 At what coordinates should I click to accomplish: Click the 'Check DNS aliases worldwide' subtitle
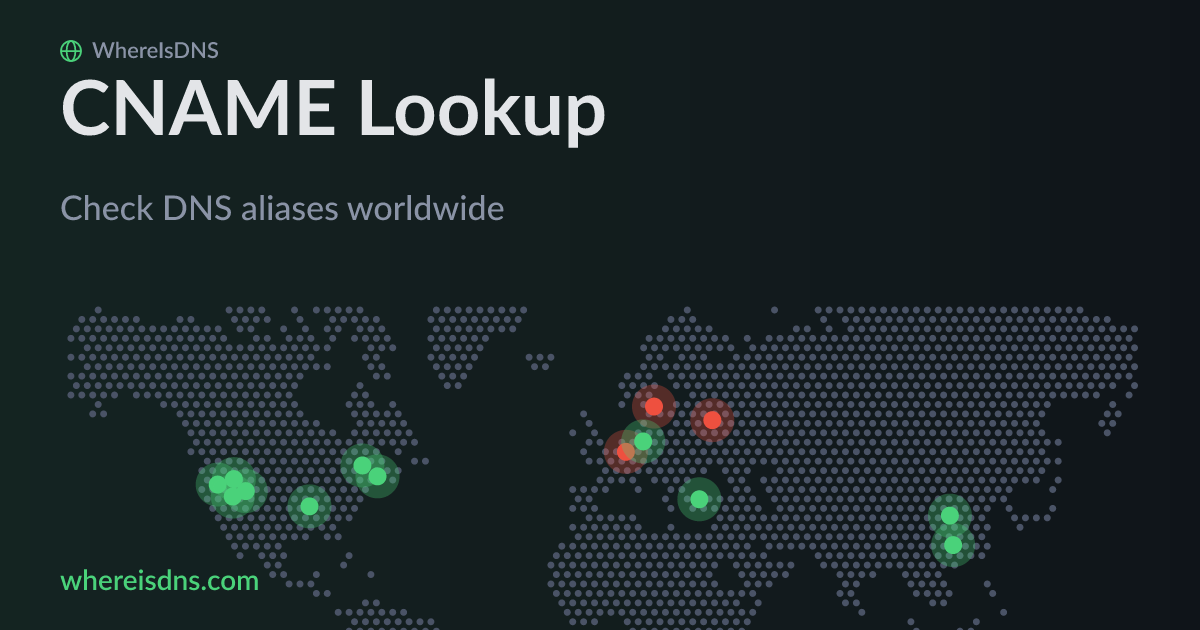tap(282, 208)
